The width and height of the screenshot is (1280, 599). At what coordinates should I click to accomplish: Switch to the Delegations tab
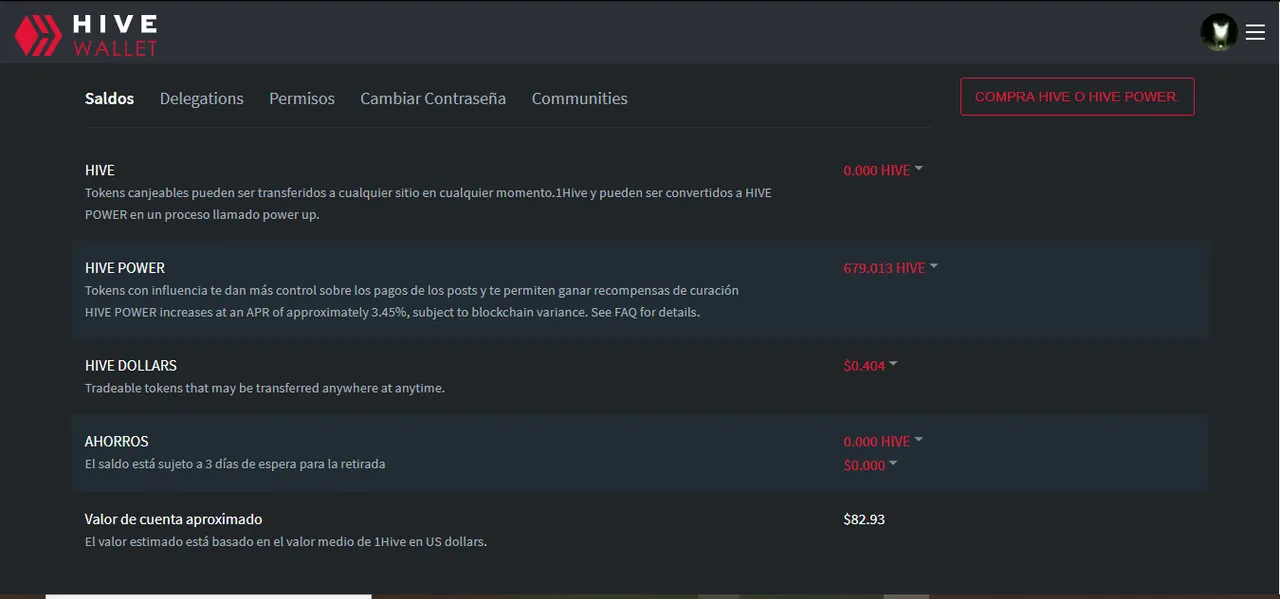(202, 98)
